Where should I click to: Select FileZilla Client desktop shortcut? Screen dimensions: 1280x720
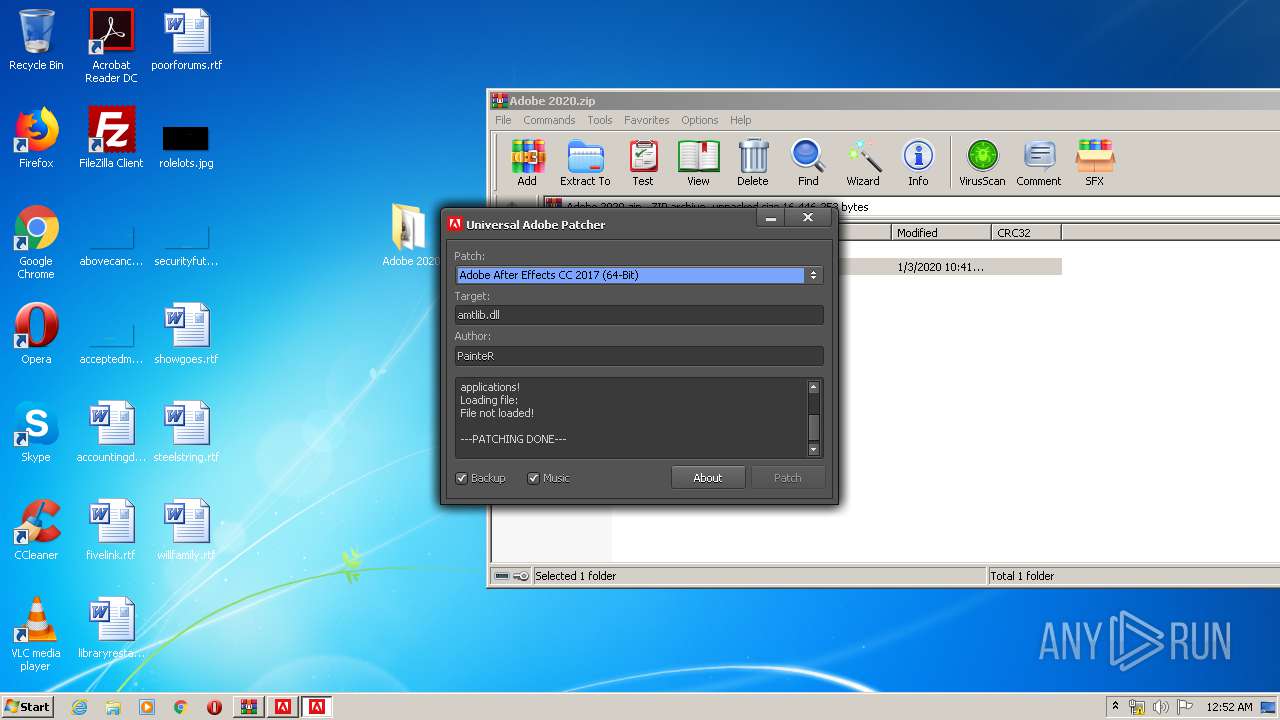(x=111, y=138)
